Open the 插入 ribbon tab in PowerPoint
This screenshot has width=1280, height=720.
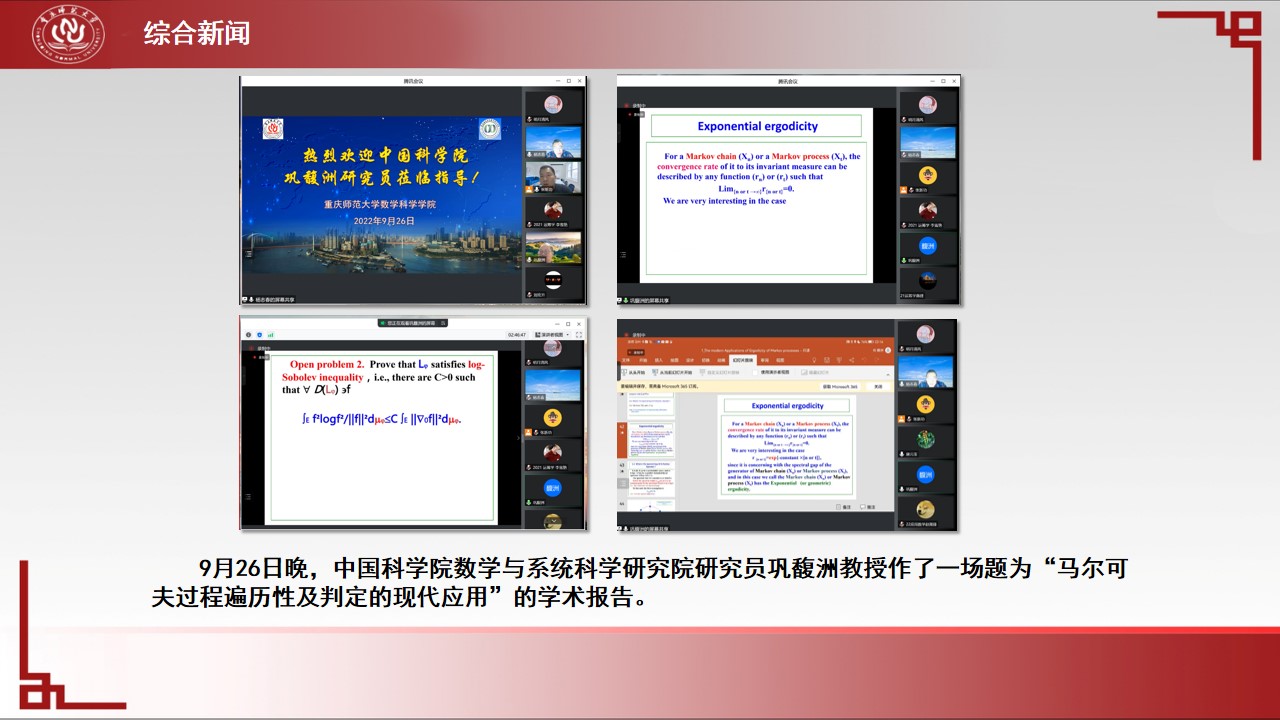pos(657,360)
